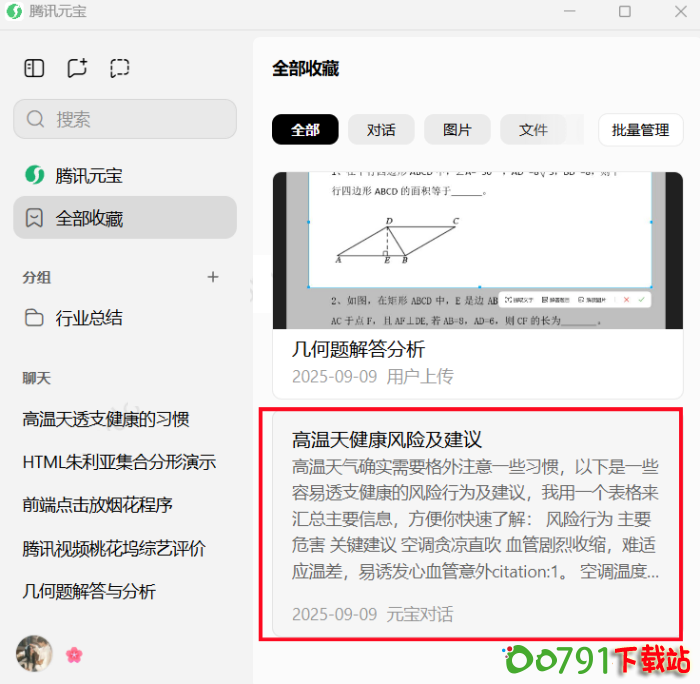Open chat HTML朱利亚集合分形演示
Screen dimensions: 700x684
(119, 462)
